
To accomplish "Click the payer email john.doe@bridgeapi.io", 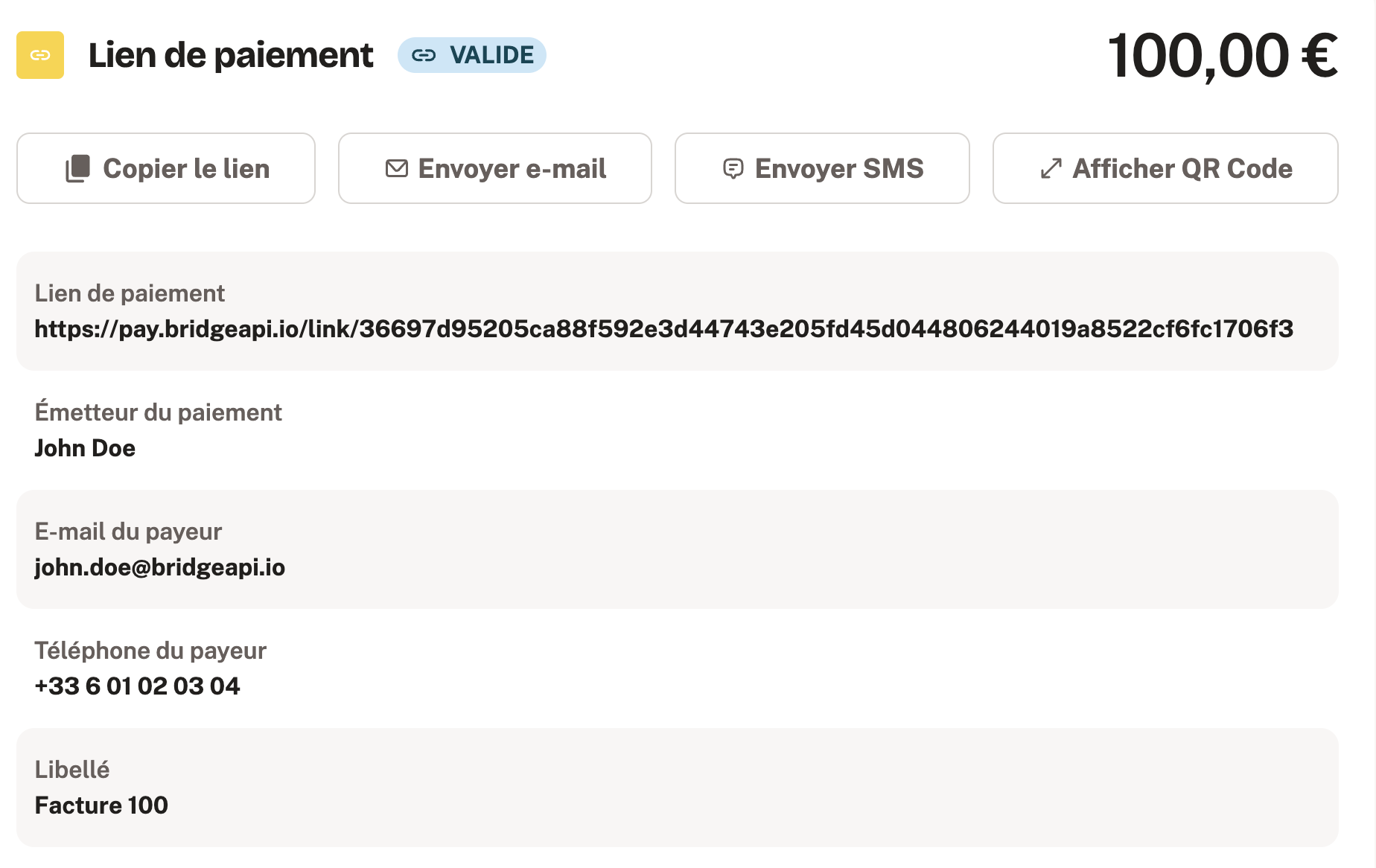I will click(x=160, y=567).
